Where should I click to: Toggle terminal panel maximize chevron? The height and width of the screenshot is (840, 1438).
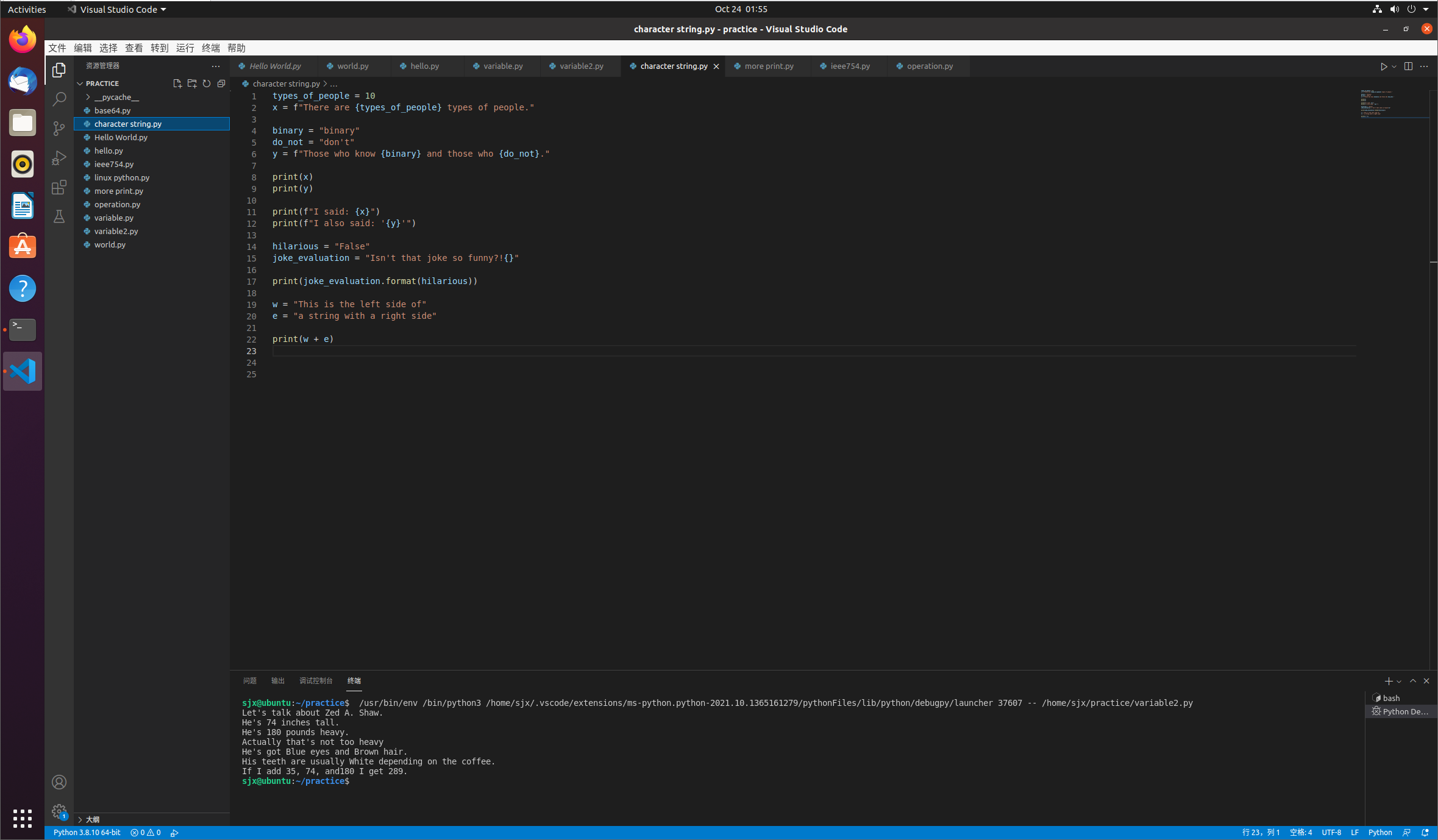click(1413, 681)
